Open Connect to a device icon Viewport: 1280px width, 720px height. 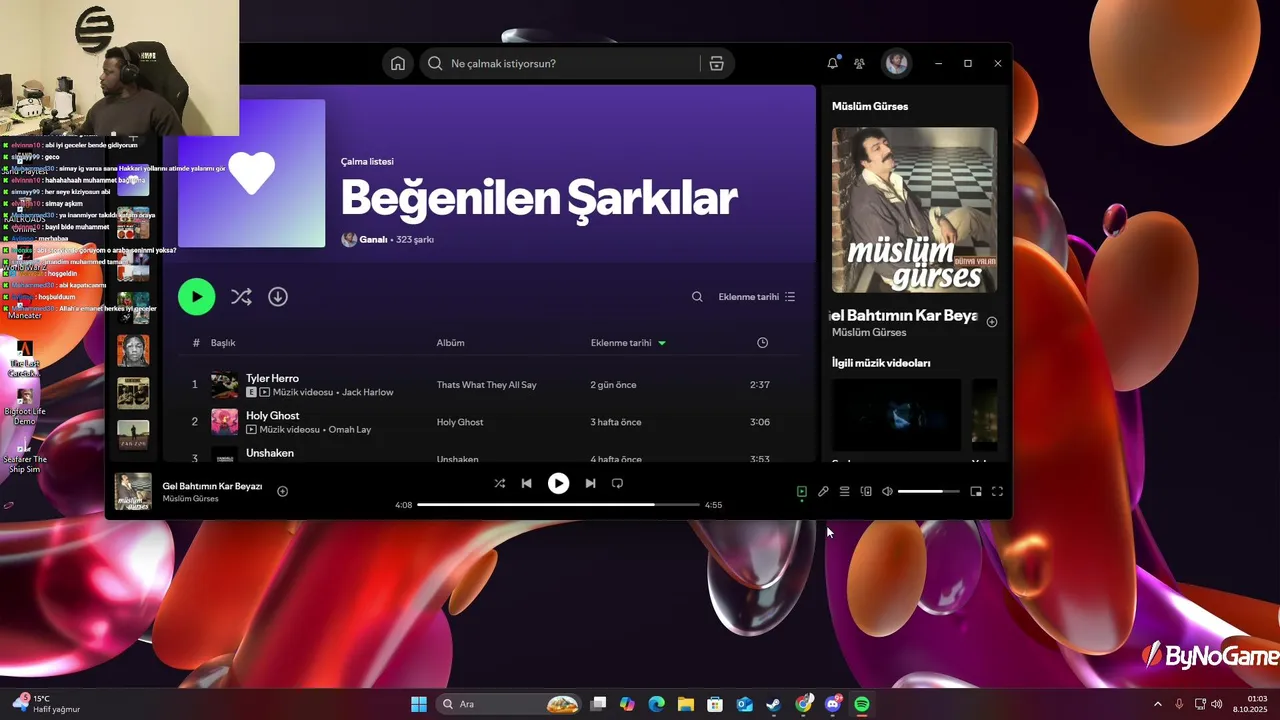(x=866, y=491)
